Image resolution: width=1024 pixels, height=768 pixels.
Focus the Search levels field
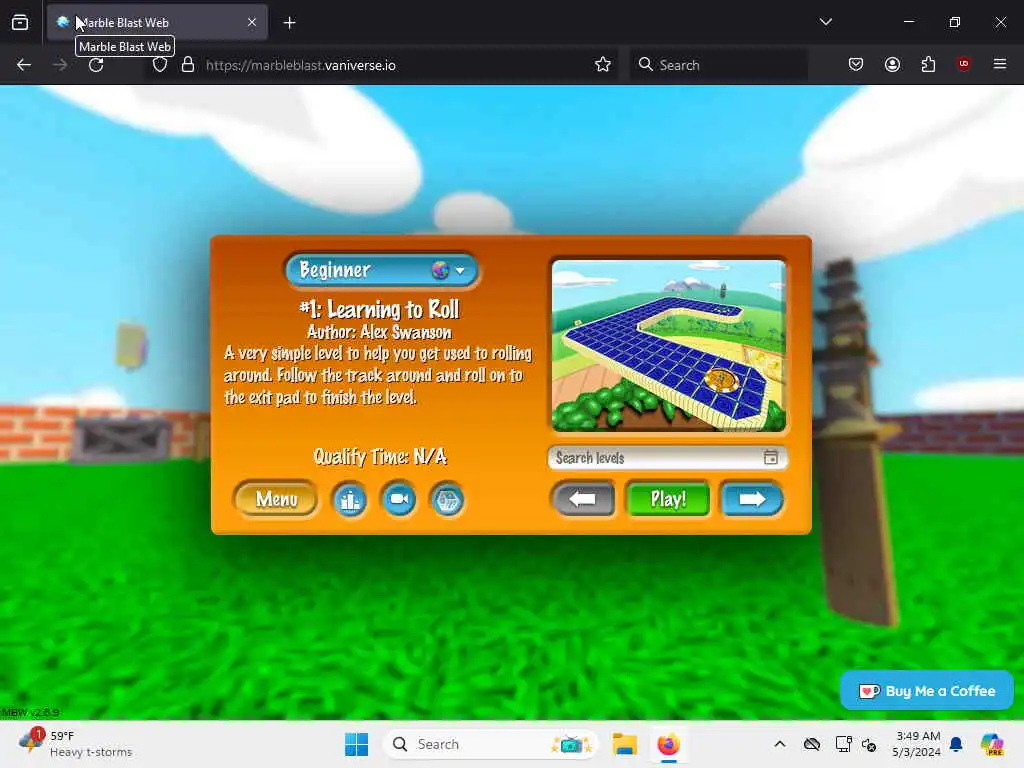tap(667, 458)
